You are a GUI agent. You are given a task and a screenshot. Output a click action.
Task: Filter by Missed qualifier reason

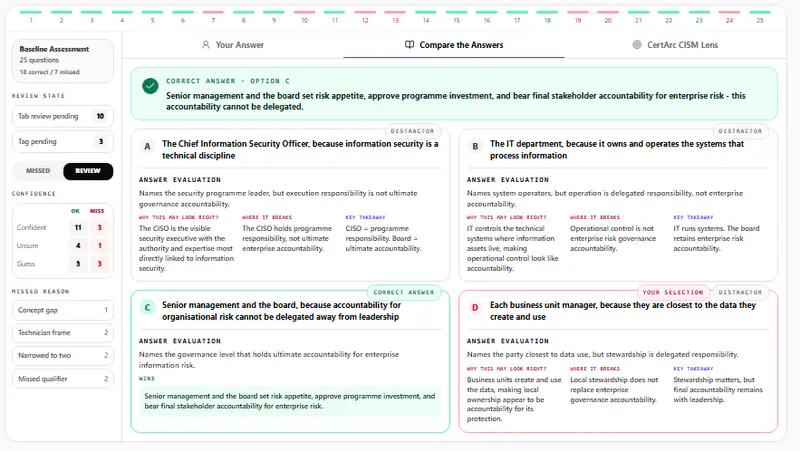click(63, 379)
